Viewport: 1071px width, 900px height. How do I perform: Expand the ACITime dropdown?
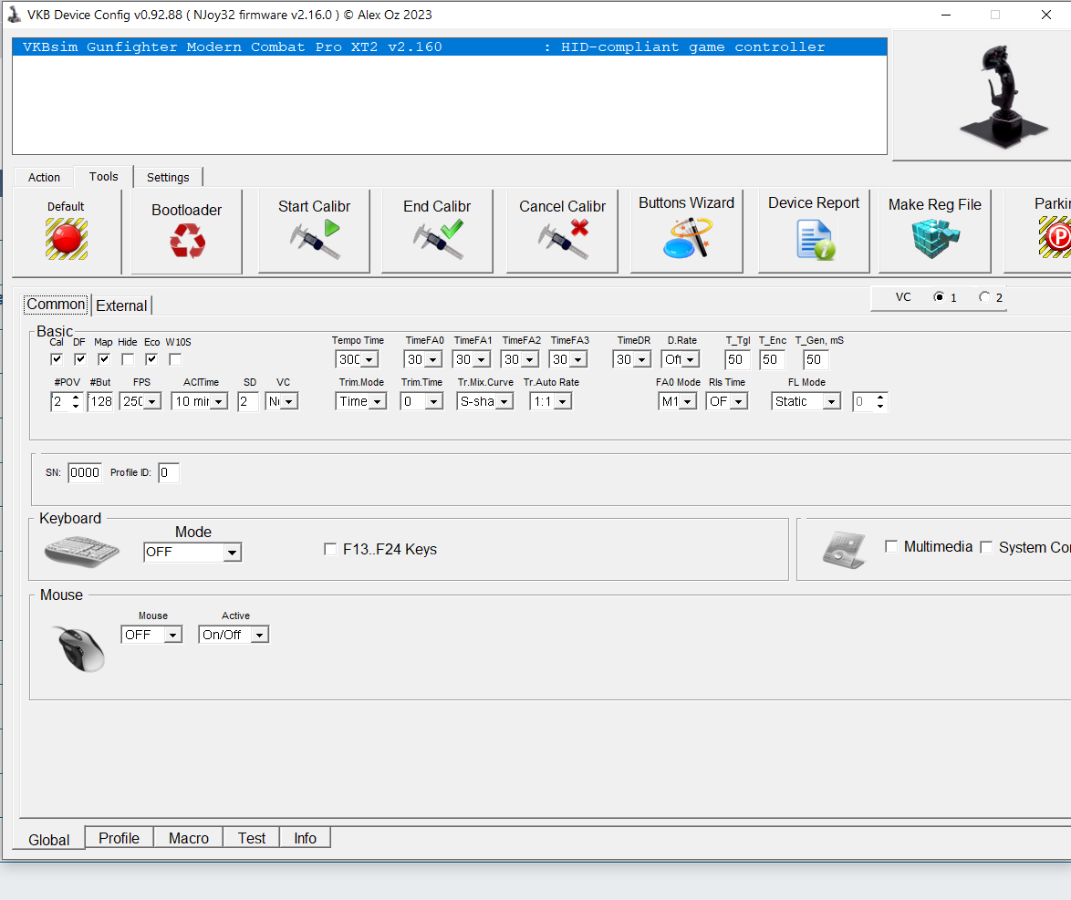(219, 402)
